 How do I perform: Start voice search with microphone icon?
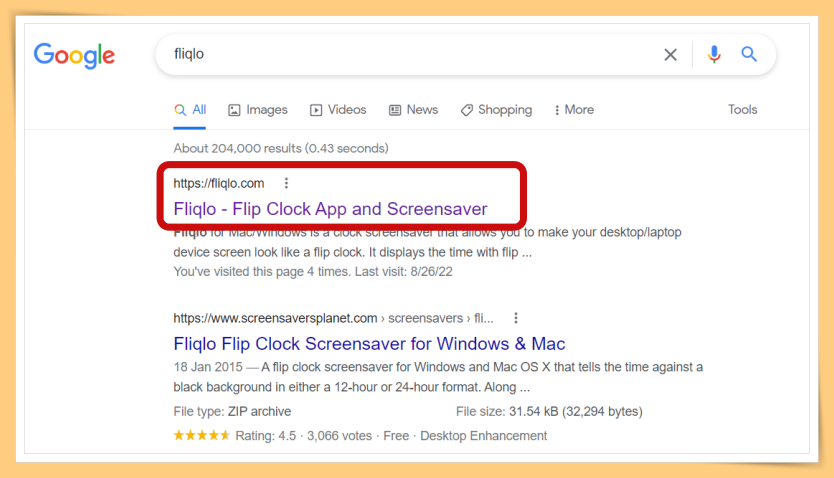click(714, 54)
